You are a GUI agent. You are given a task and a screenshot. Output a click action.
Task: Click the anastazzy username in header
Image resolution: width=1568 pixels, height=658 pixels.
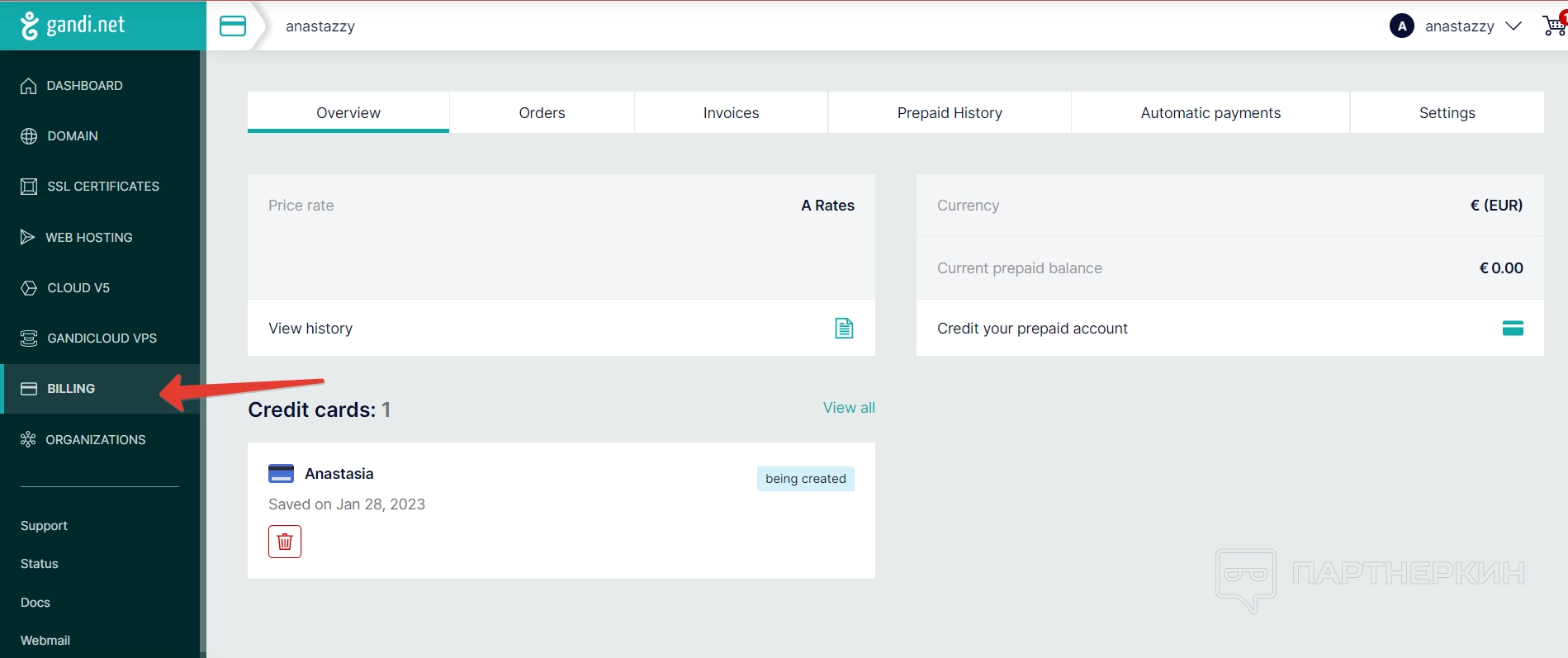pyautogui.click(x=1460, y=26)
